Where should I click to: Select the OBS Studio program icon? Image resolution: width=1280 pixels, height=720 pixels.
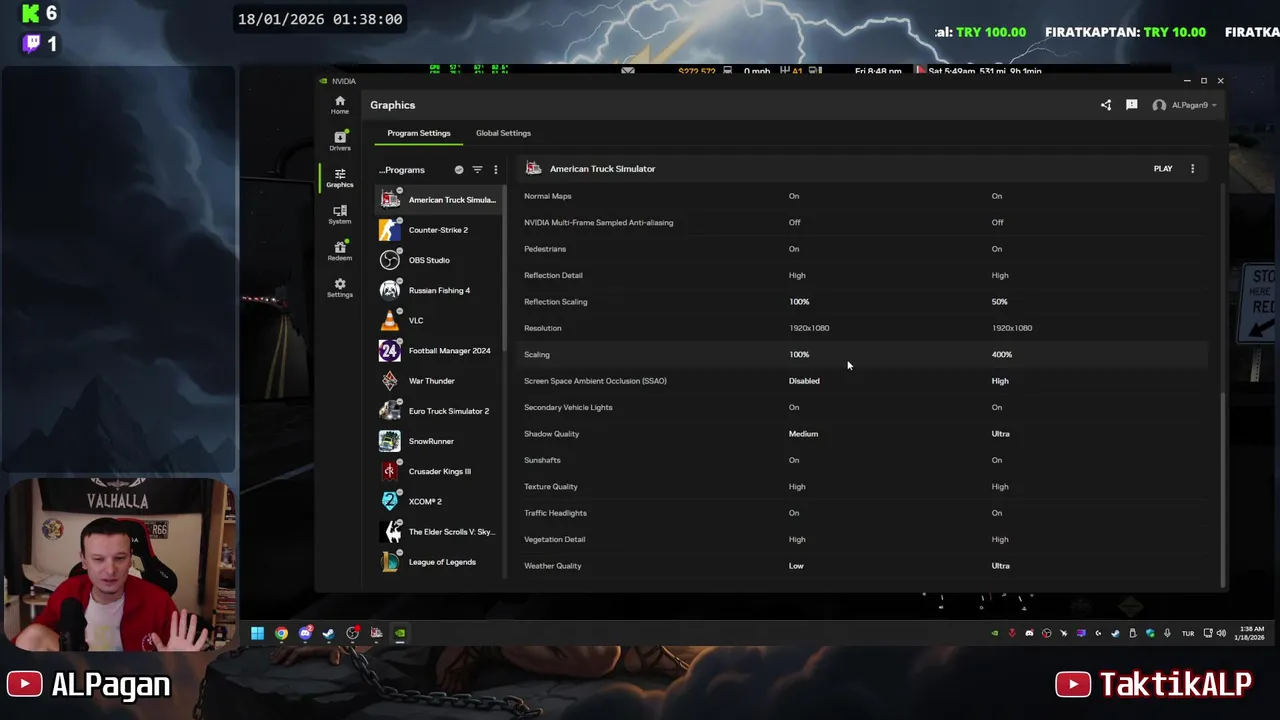coord(389,260)
